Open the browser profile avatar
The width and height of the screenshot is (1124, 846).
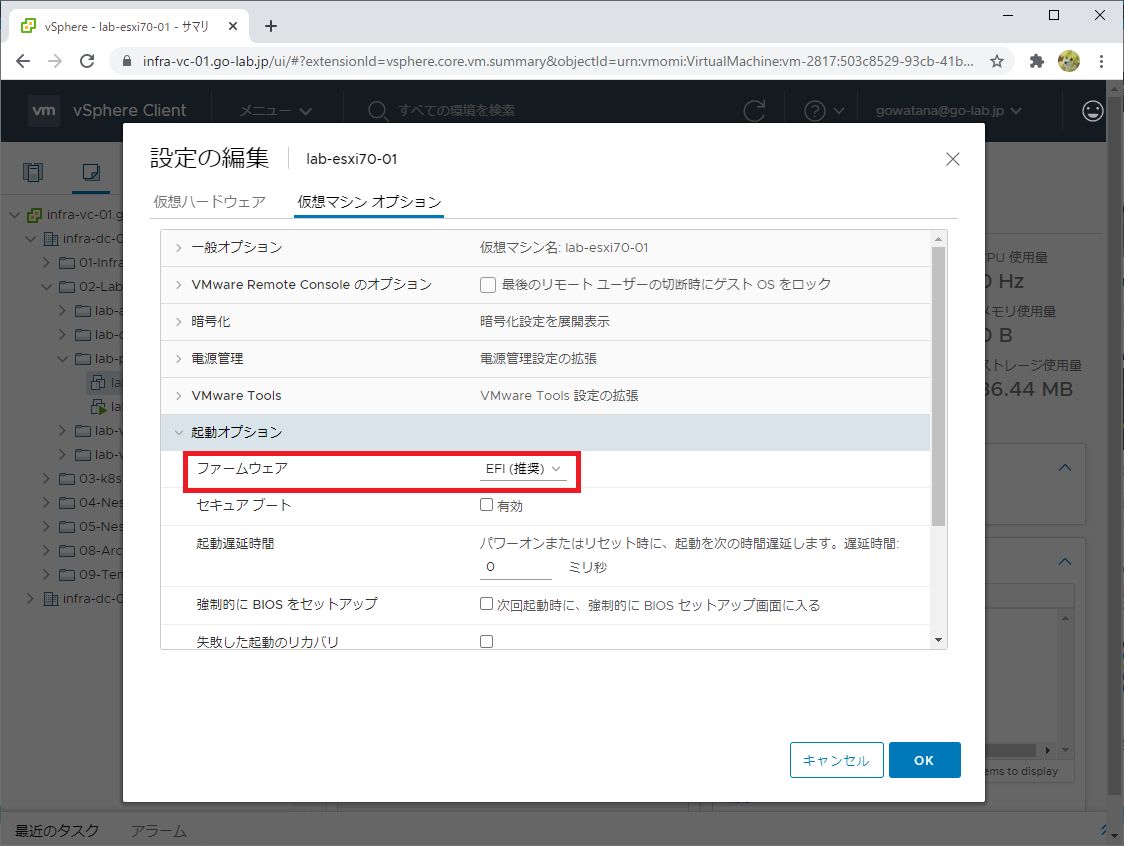pyautogui.click(x=1069, y=61)
